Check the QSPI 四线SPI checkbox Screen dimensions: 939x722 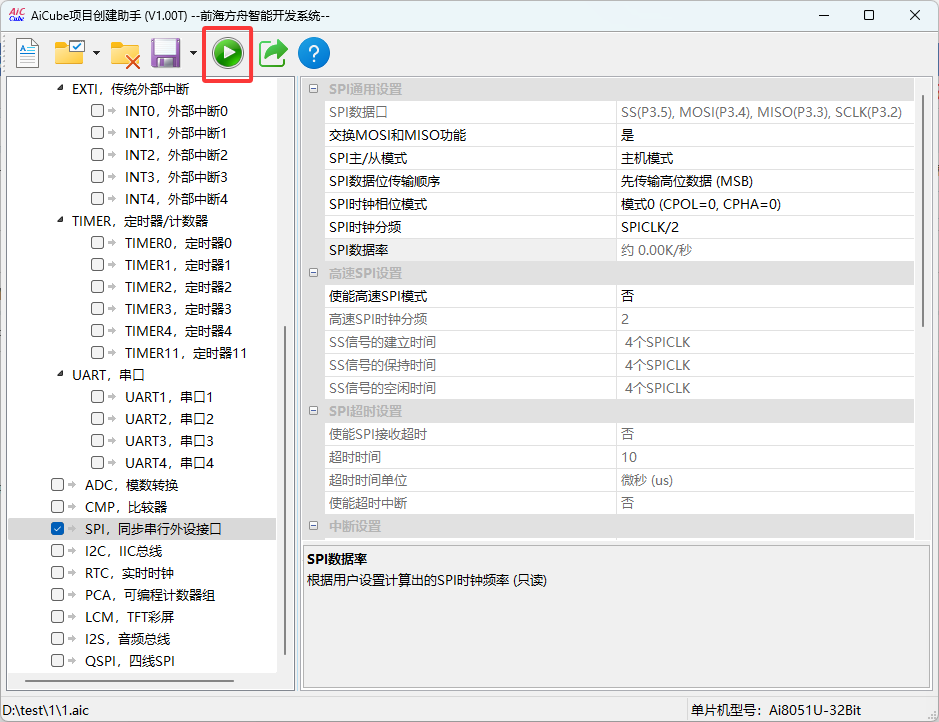point(57,660)
